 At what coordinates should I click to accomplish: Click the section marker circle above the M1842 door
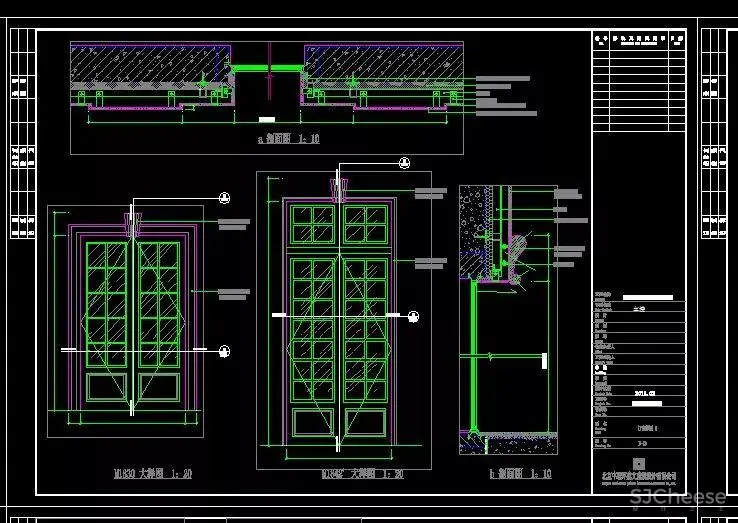[x=405, y=163]
